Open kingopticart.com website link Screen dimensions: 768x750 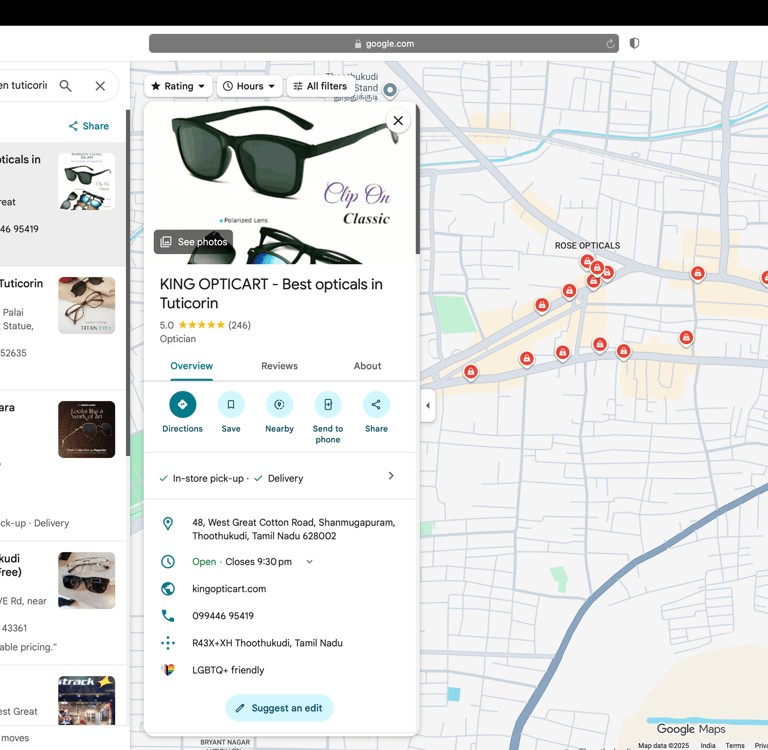[x=229, y=589]
